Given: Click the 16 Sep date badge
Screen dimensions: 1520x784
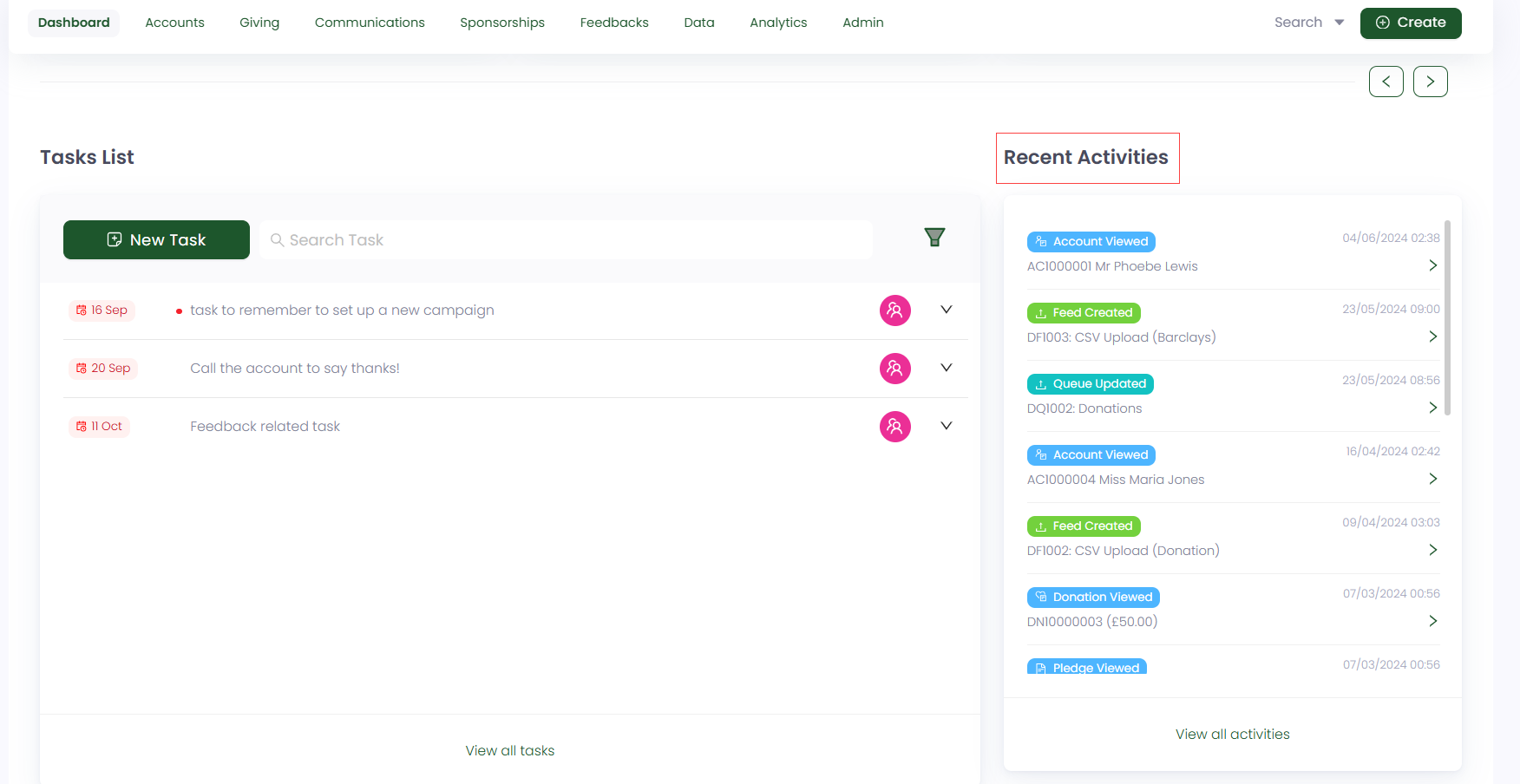Looking at the screenshot, I should pyautogui.click(x=102, y=310).
